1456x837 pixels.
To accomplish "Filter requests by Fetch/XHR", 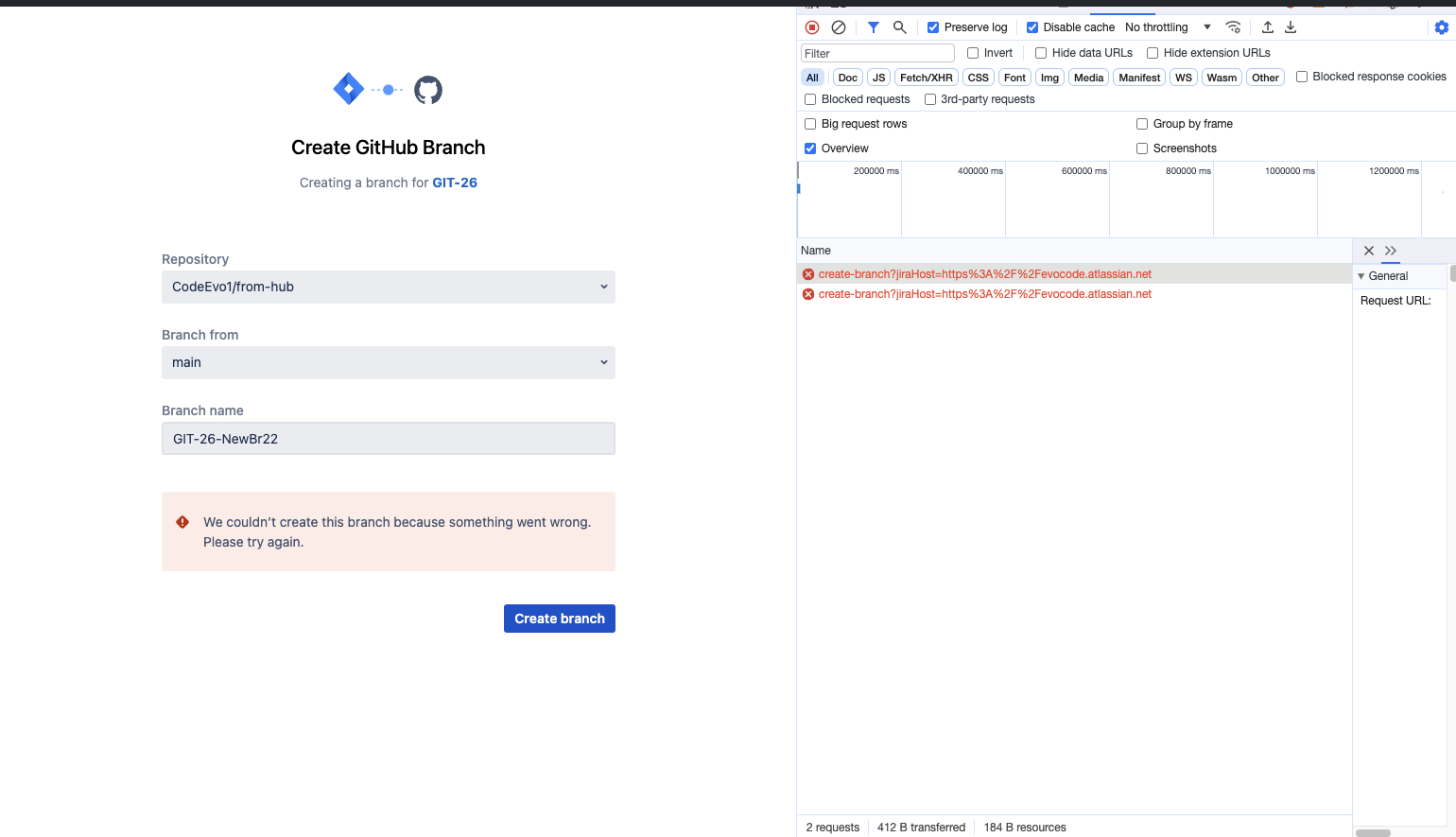I will pos(926,77).
